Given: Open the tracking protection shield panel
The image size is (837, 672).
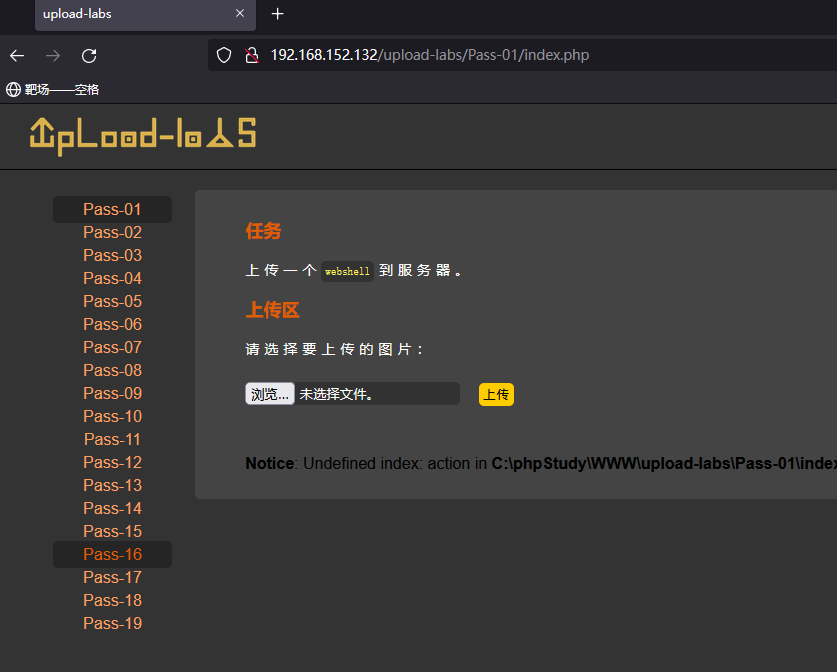Looking at the screenshot, I should coord(223,55).
